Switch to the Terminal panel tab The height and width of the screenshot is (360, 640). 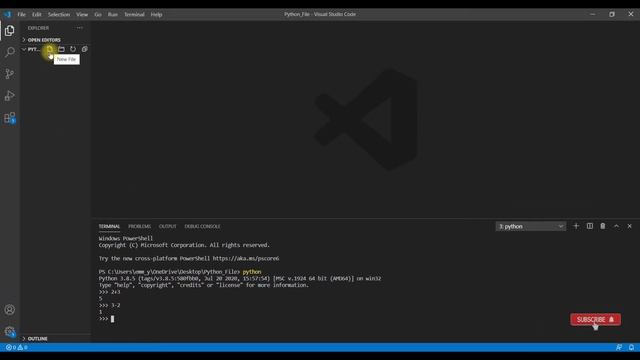click(109, 227)
